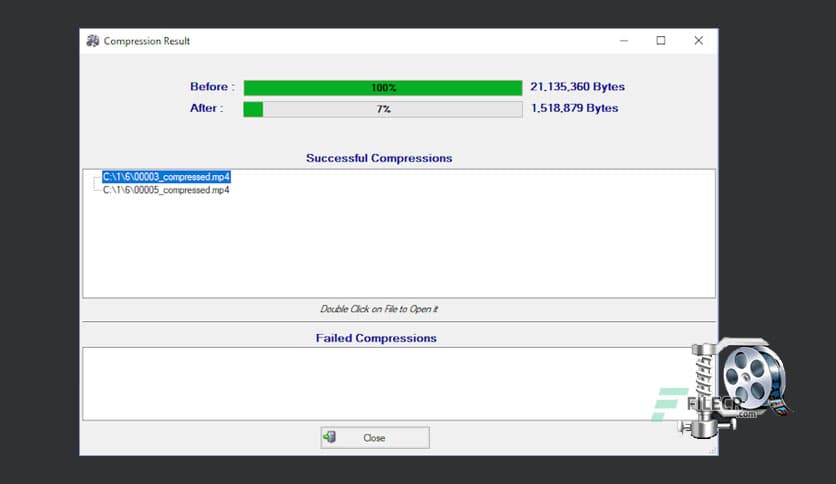Click the Successful Compressions heading
Image resolution: width=836 pixels, height=484 pixels.
379,158
